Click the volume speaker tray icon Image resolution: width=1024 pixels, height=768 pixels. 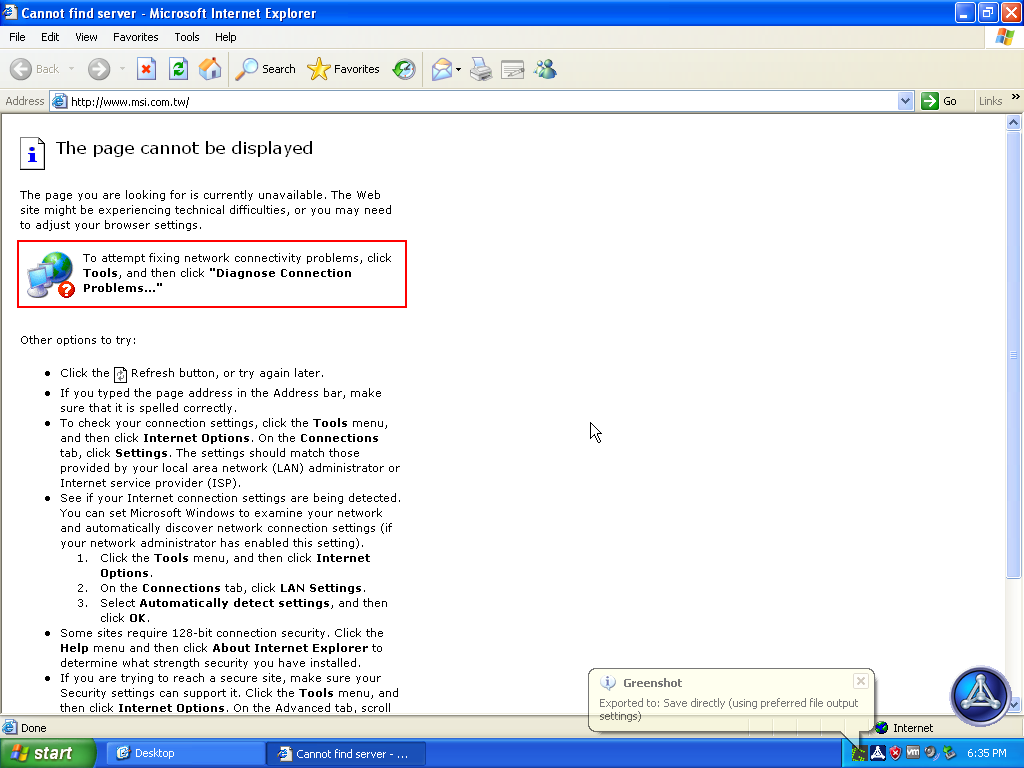pos(931,753)
